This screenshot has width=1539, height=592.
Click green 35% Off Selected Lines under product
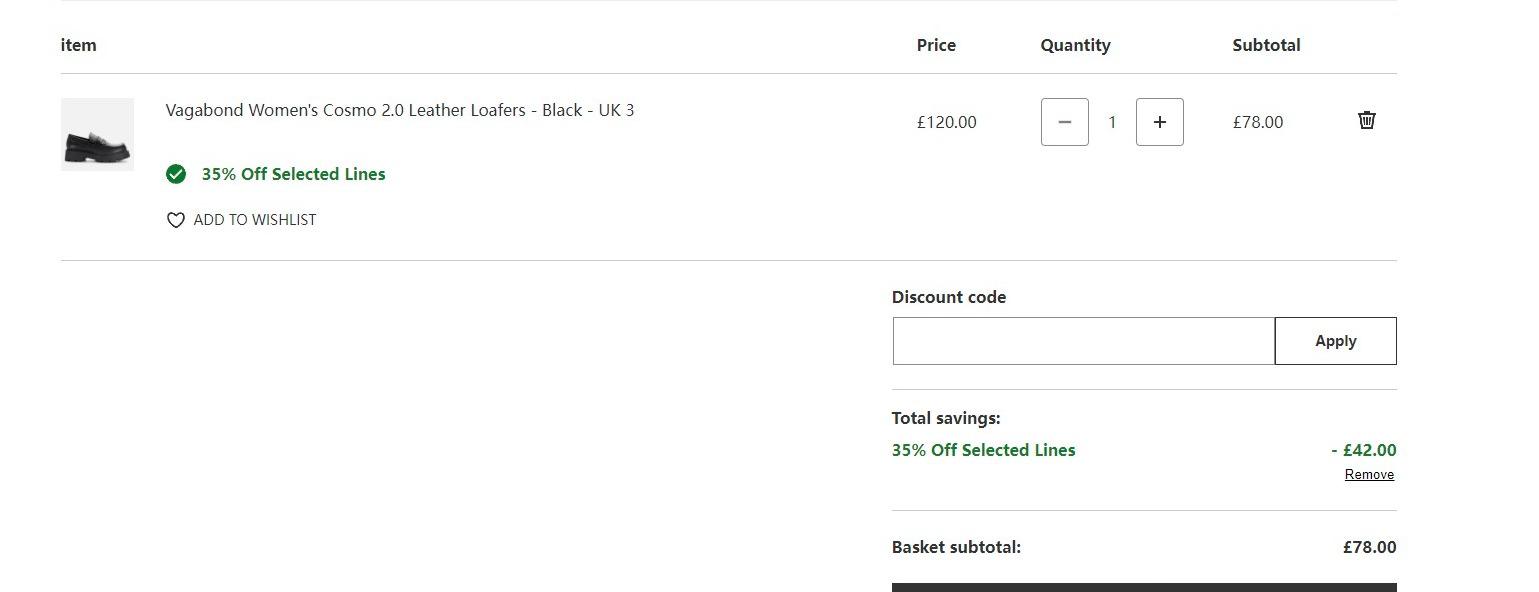[x=293, y=174]
